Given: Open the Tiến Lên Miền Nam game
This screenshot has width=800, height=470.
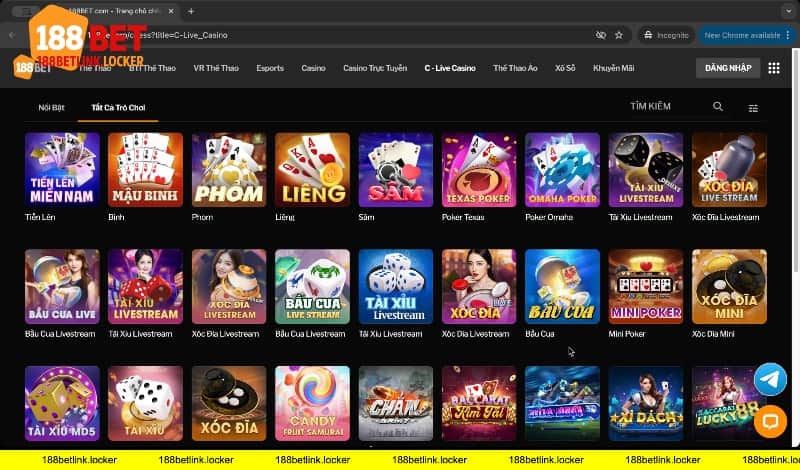Looking at the screenshot, I should 62,170.
